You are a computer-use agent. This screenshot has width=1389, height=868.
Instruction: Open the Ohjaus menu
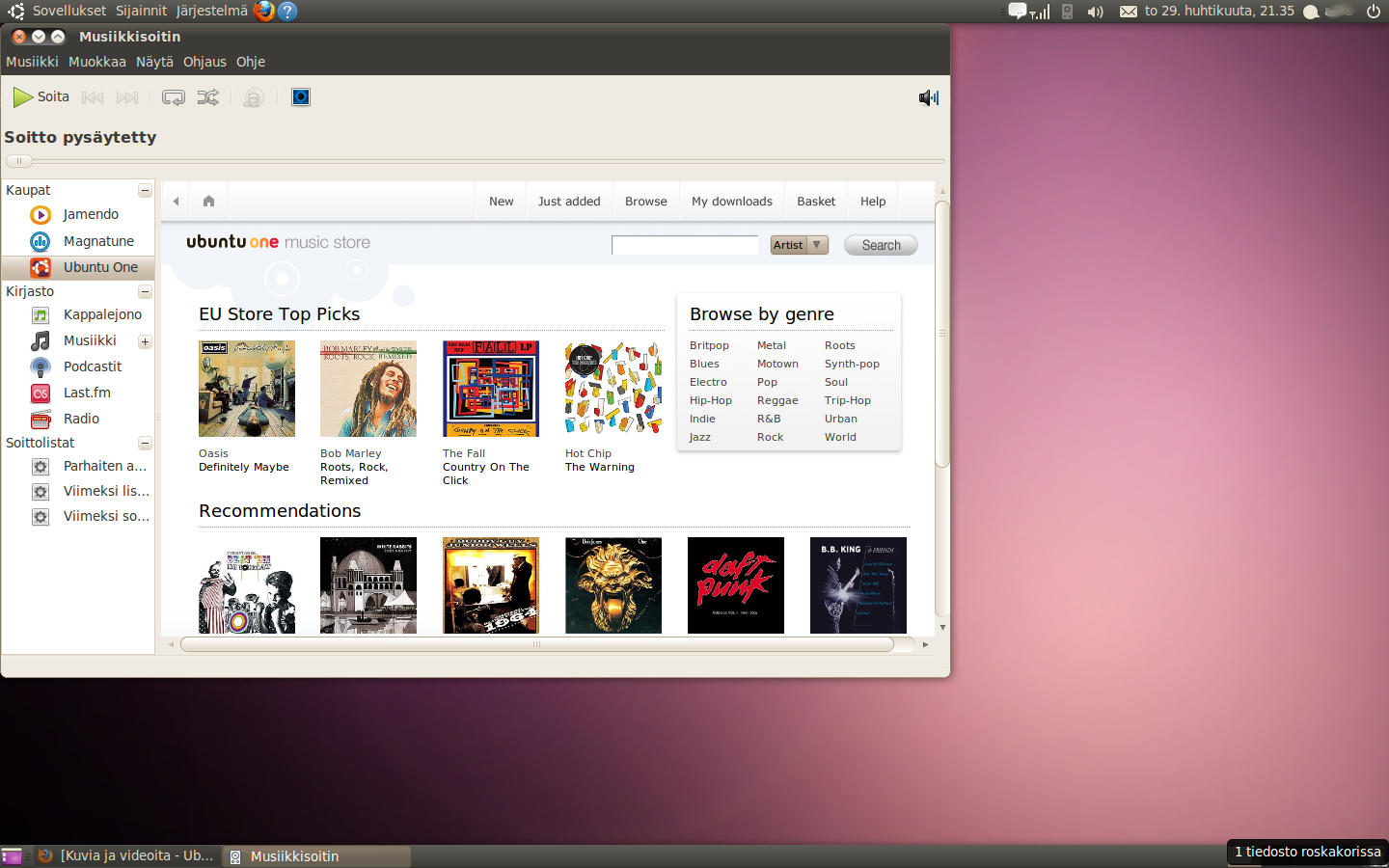click(204, 62)
